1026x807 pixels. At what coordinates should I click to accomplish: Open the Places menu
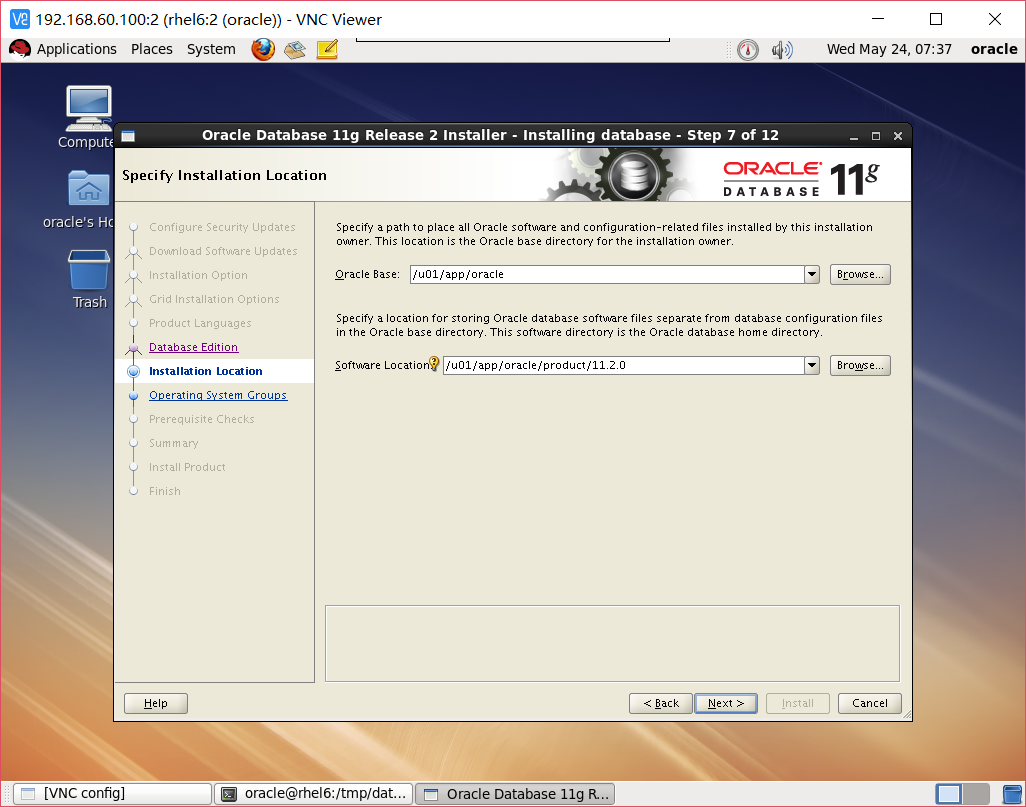(151, 48)
